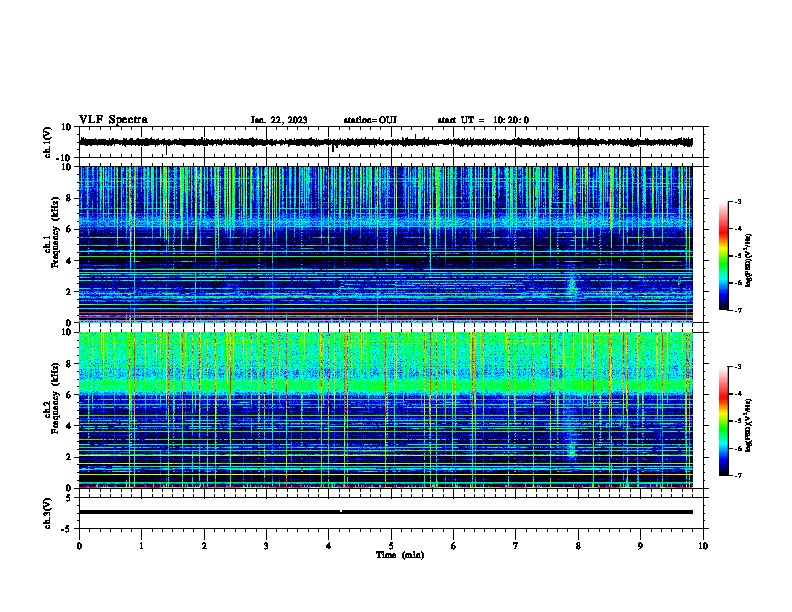The image size is (792, 612).
Task: Click the "VLF Spectra" plot title
Action: tap(113, 120)
